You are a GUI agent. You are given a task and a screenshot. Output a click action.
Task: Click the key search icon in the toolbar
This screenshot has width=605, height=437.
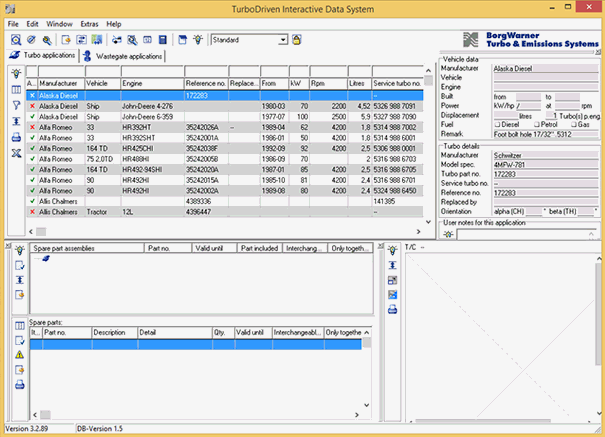(x=47, y=40)
